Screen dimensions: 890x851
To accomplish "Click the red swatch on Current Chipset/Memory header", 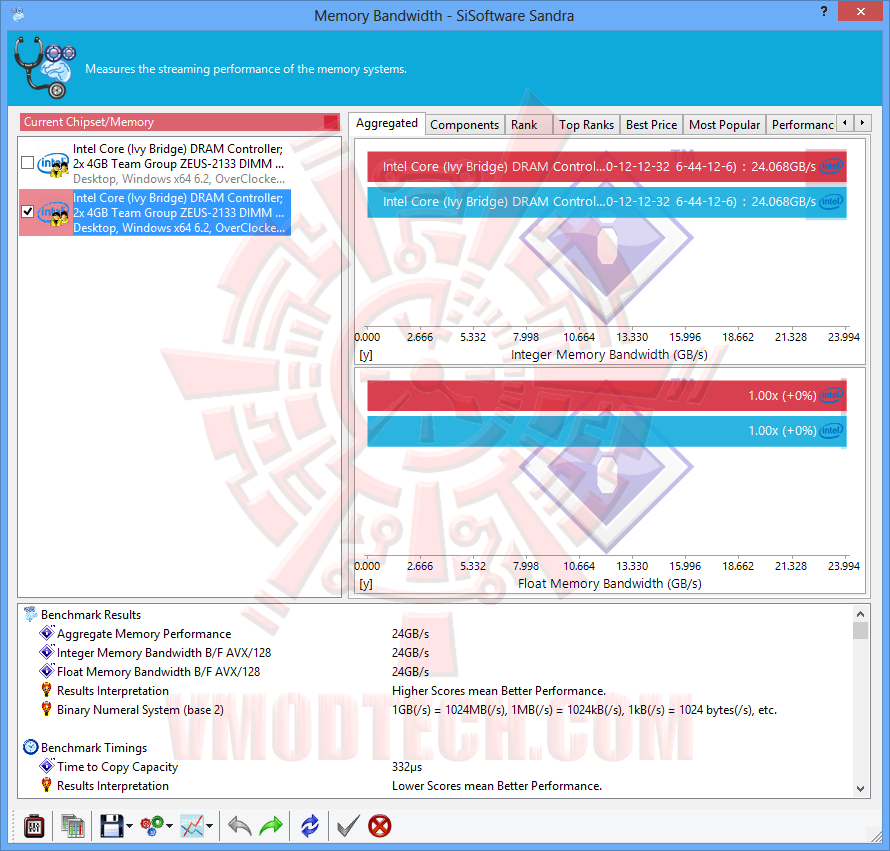I will pos(331,122).
